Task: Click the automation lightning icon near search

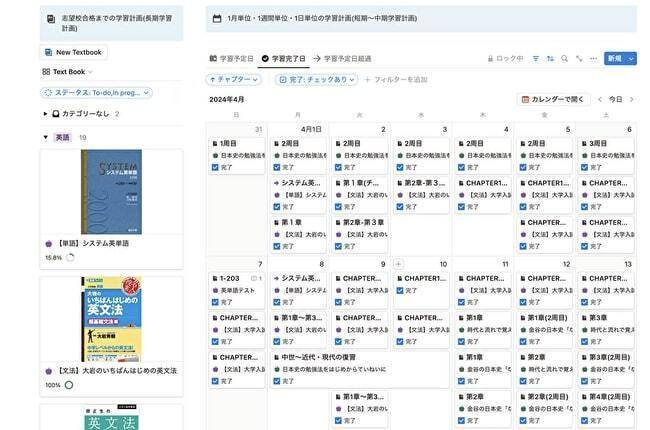Action: (x=579, y=58)
